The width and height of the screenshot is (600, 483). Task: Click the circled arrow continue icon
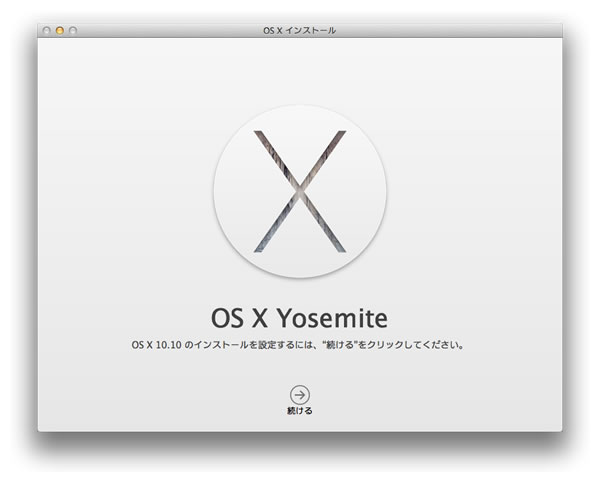[x=300, y=395]
